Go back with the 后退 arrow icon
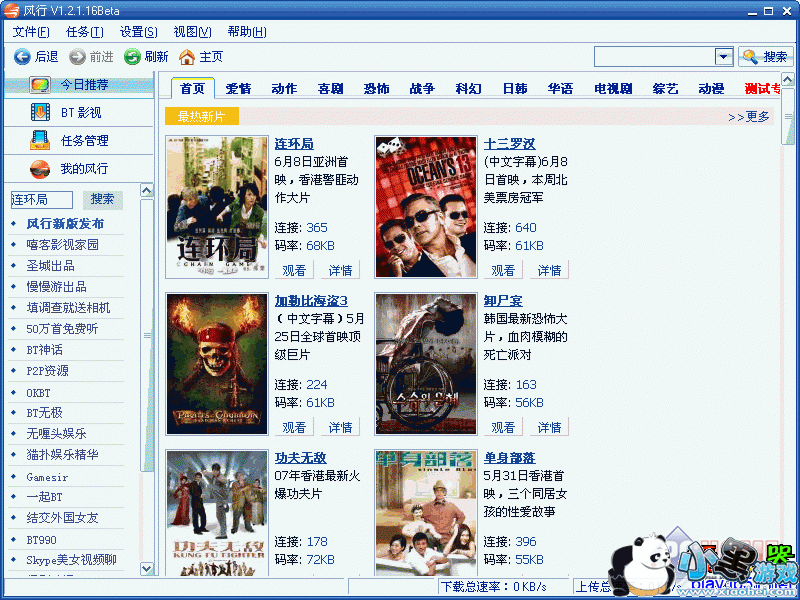 [22, 57]
